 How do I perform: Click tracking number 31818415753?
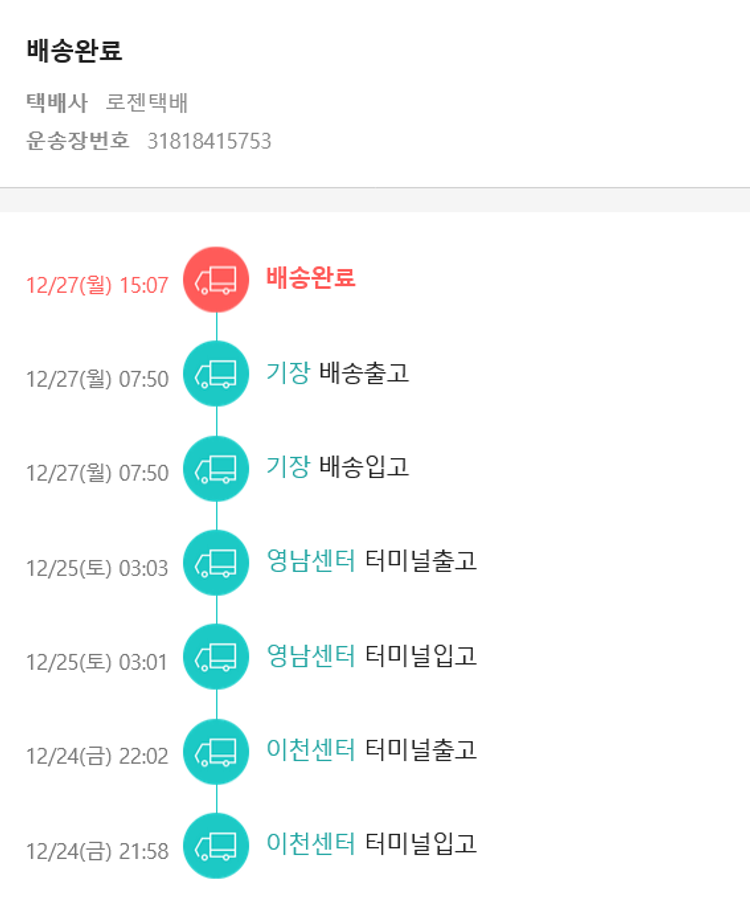[x=209, y=141]
